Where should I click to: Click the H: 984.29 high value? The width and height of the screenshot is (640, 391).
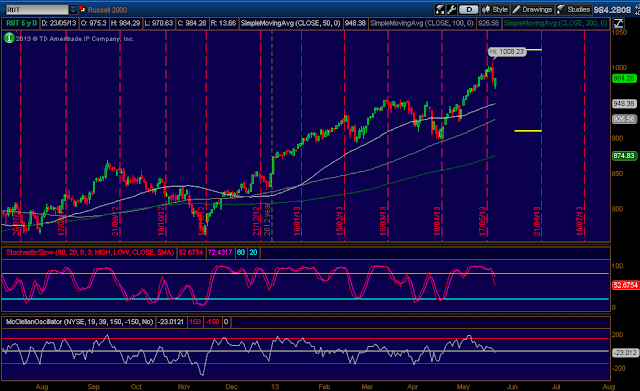125,23
